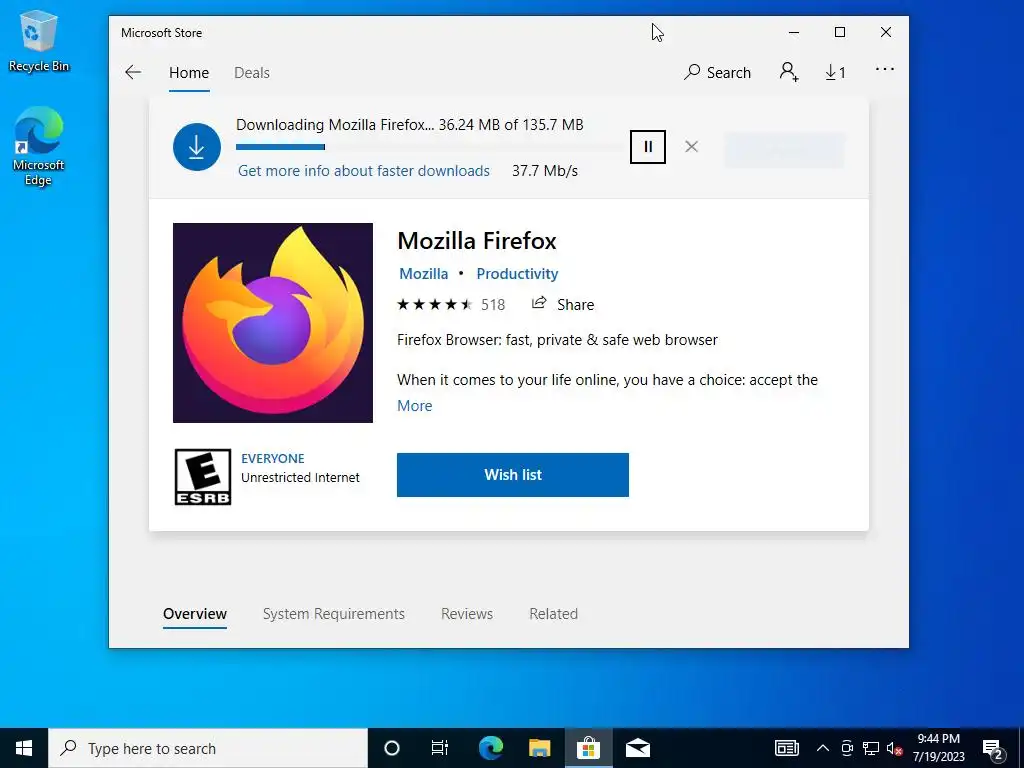This screenshot has width=1024, height=768.
Task: Open Microsoft Edge desktop shortcut
Action: (39, 146)
